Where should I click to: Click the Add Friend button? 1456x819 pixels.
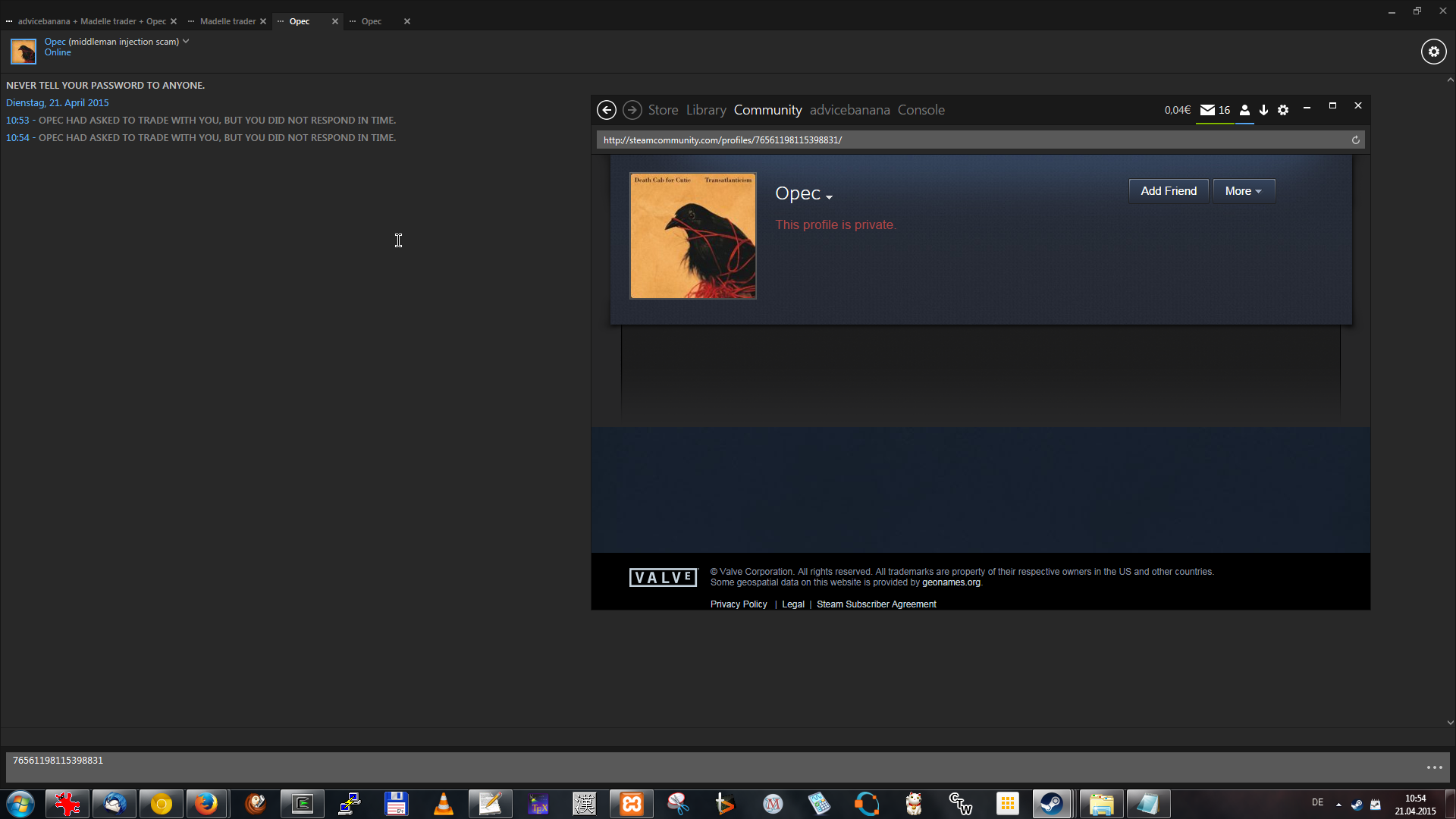coord(1169,191)
